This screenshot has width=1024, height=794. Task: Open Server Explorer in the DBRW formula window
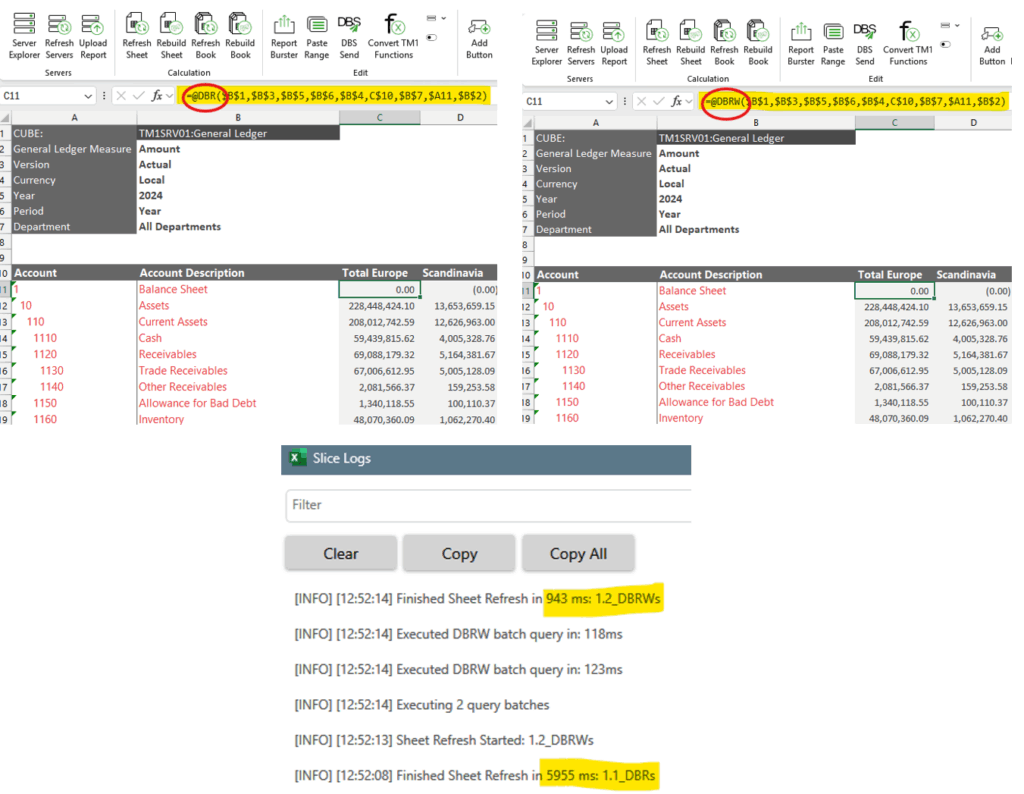547,42
